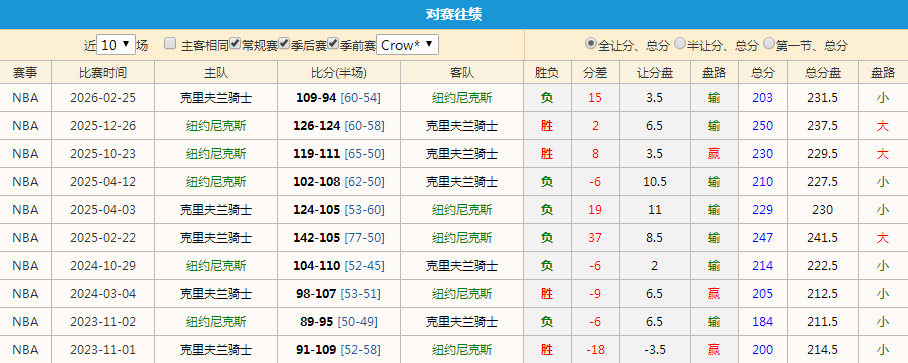Click the [77-50] half-time score
Image resolution: width=908 pixels, height=363 pixels.
pyautogui.click(x=365, y=238)
